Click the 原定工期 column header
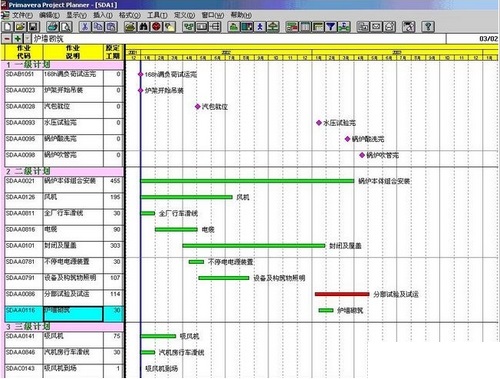The image size is (500, 379). point(113,52)
